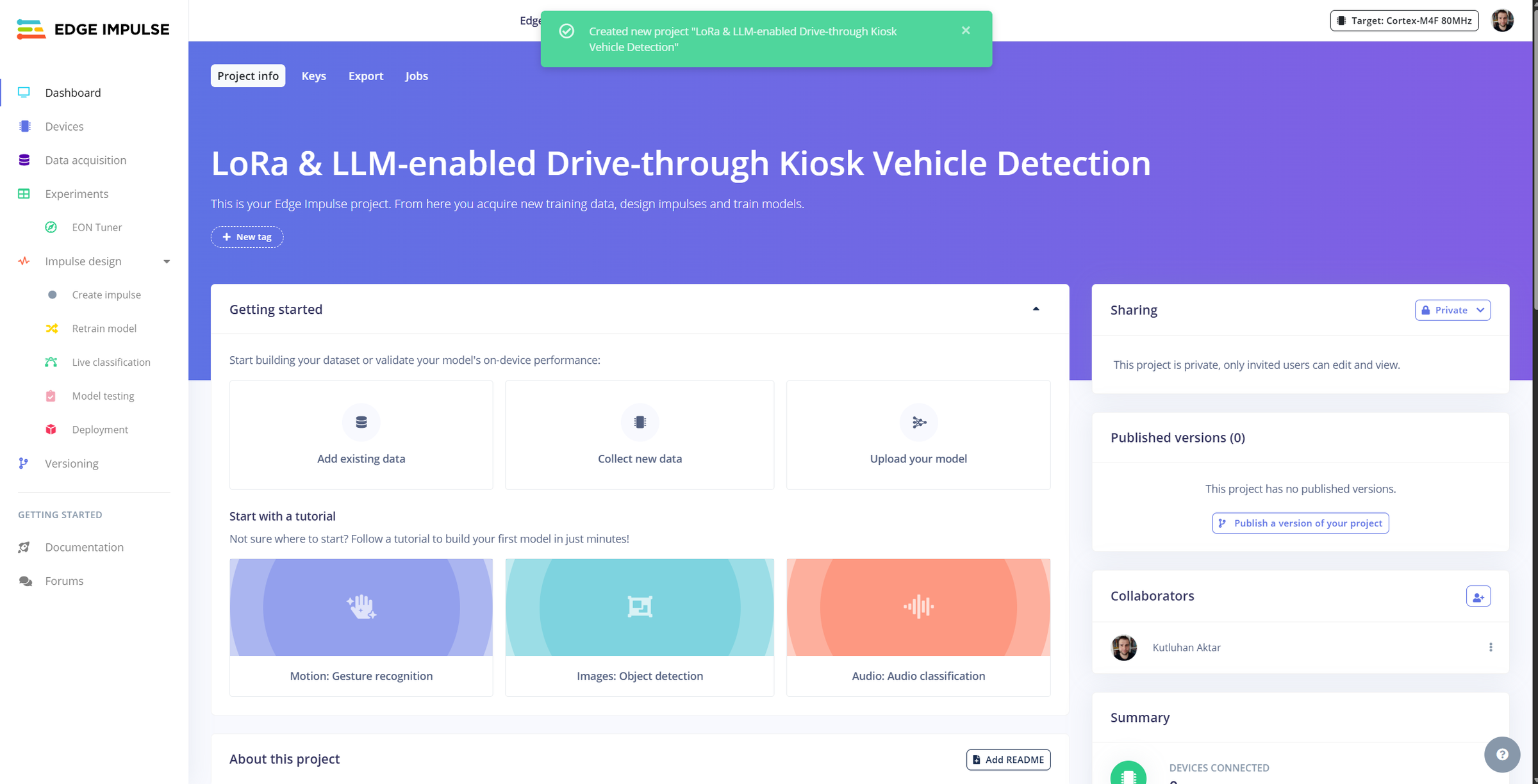Image resolution: width=1538 pixels, height=784 pixels.
Task: Click the Impulse design pulse icon
Action: [24, 261]
